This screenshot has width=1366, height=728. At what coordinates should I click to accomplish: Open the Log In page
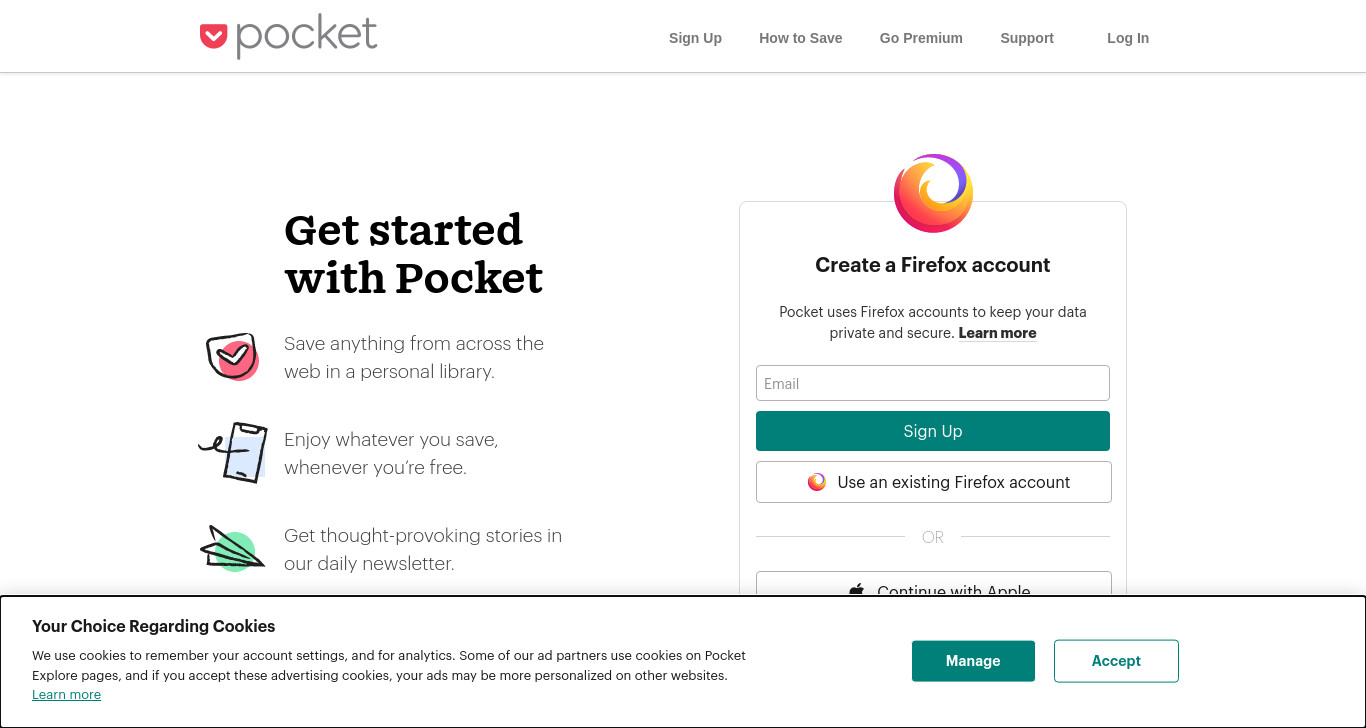(x=1128, y=38)
